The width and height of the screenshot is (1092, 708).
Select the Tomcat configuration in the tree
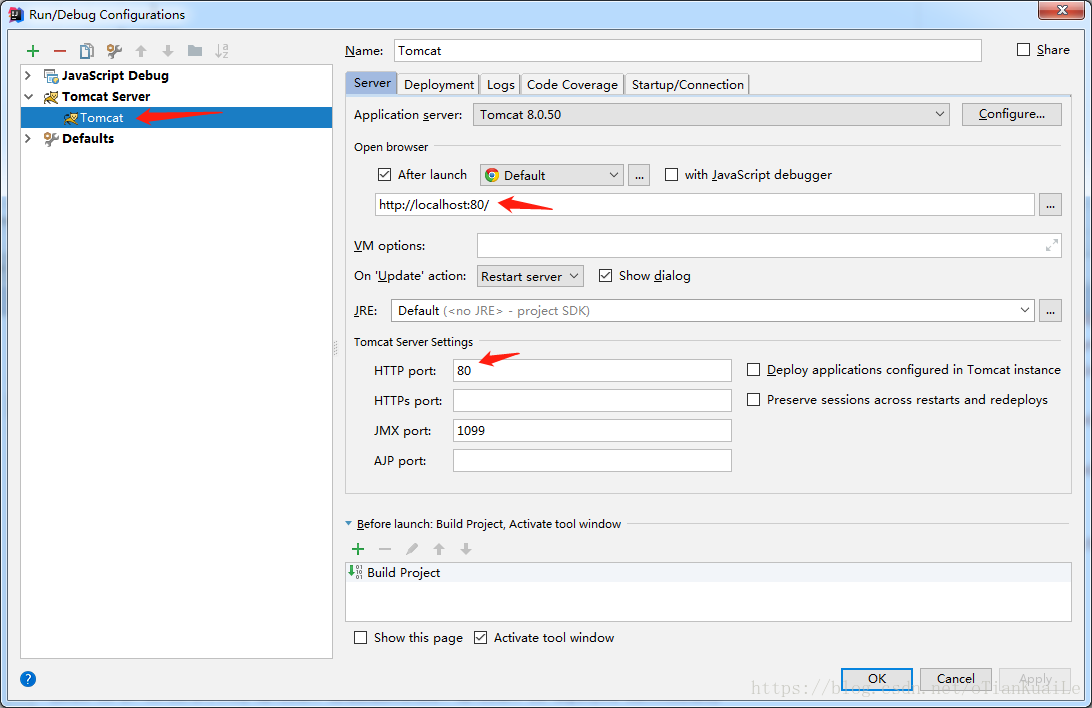pos(176,118)
